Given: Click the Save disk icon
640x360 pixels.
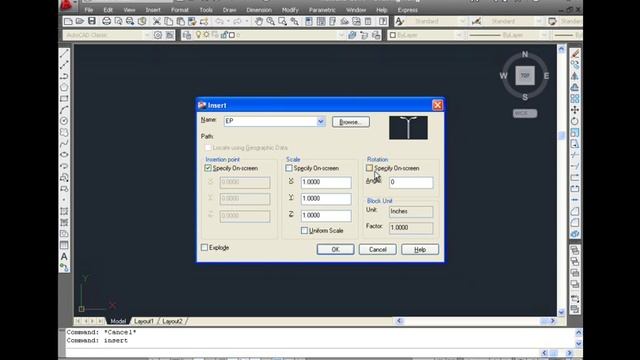Looking at the screenshot, I should point(92,21).
